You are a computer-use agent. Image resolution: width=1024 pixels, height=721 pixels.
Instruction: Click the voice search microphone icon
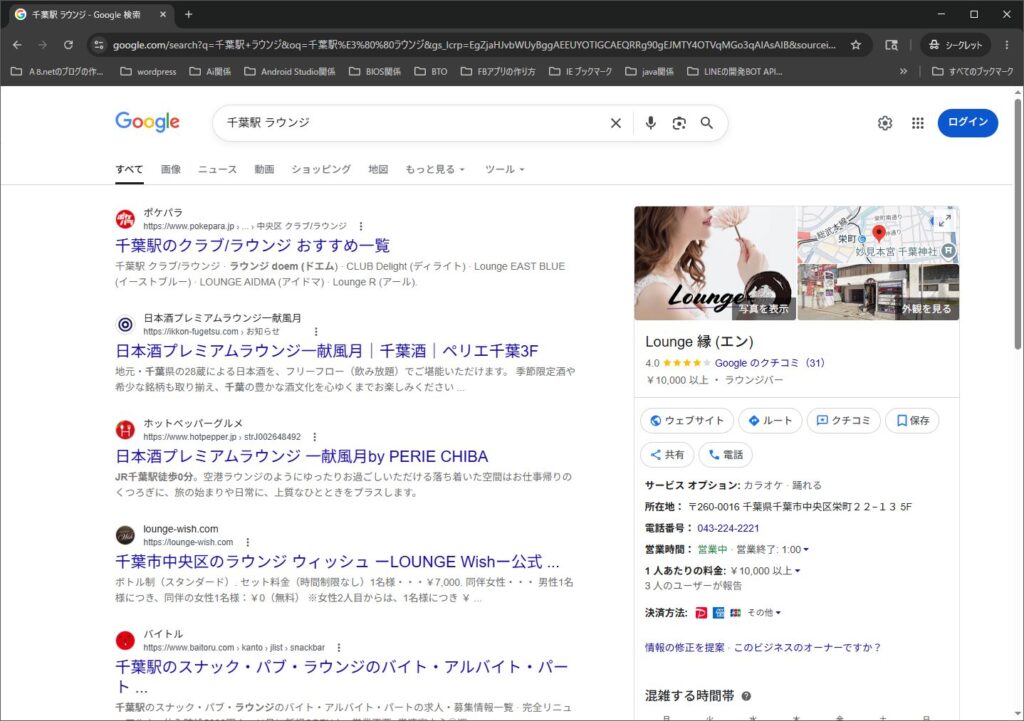click(650, 123)
